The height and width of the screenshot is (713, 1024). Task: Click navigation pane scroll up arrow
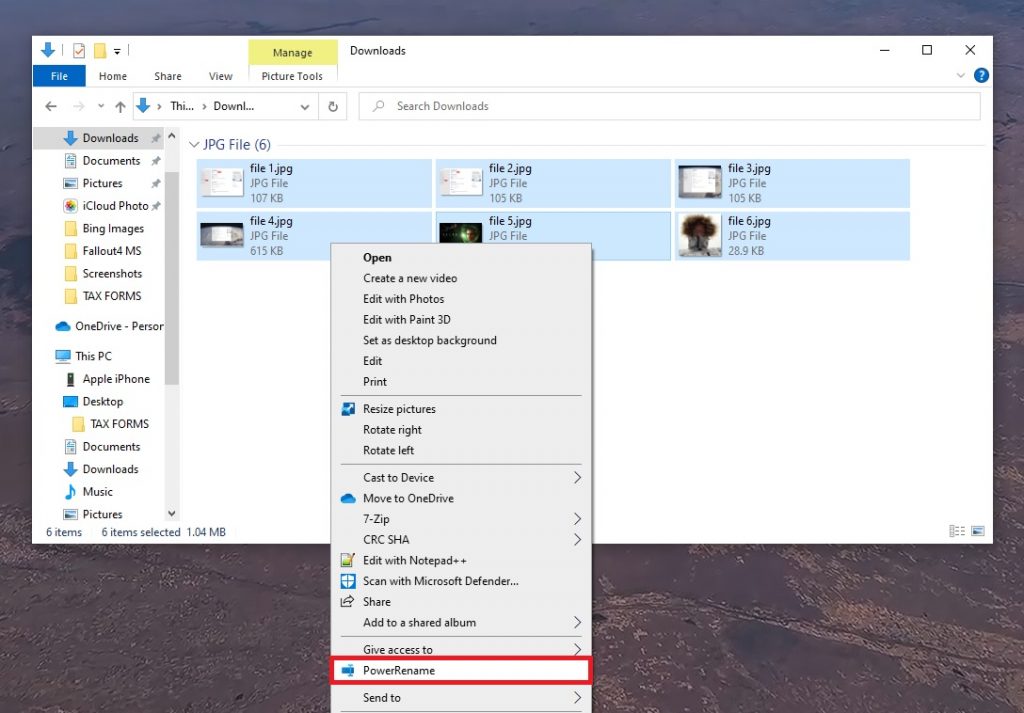point(172,136)
